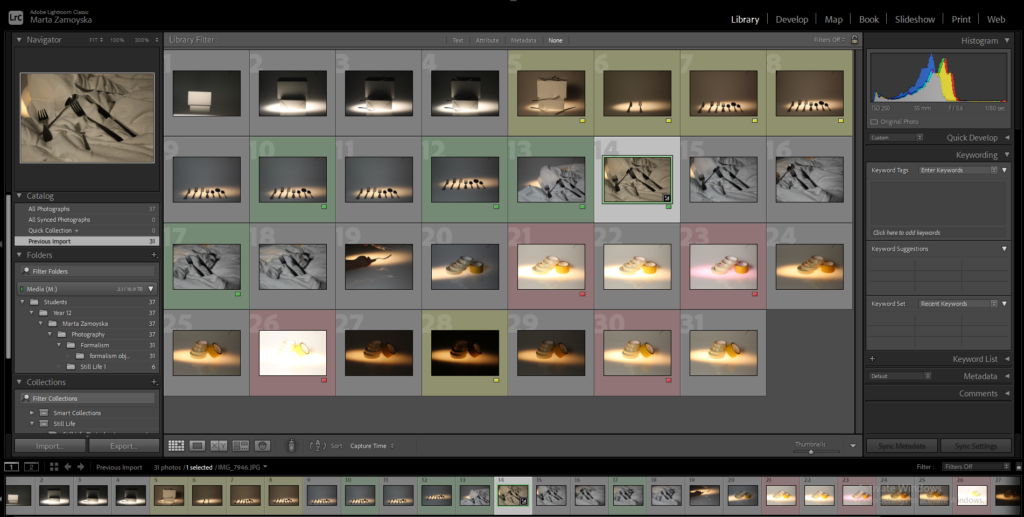Click the Lrc application logo
The image size is (1024, 517).
pyautogui.click(x=16, y=18)
